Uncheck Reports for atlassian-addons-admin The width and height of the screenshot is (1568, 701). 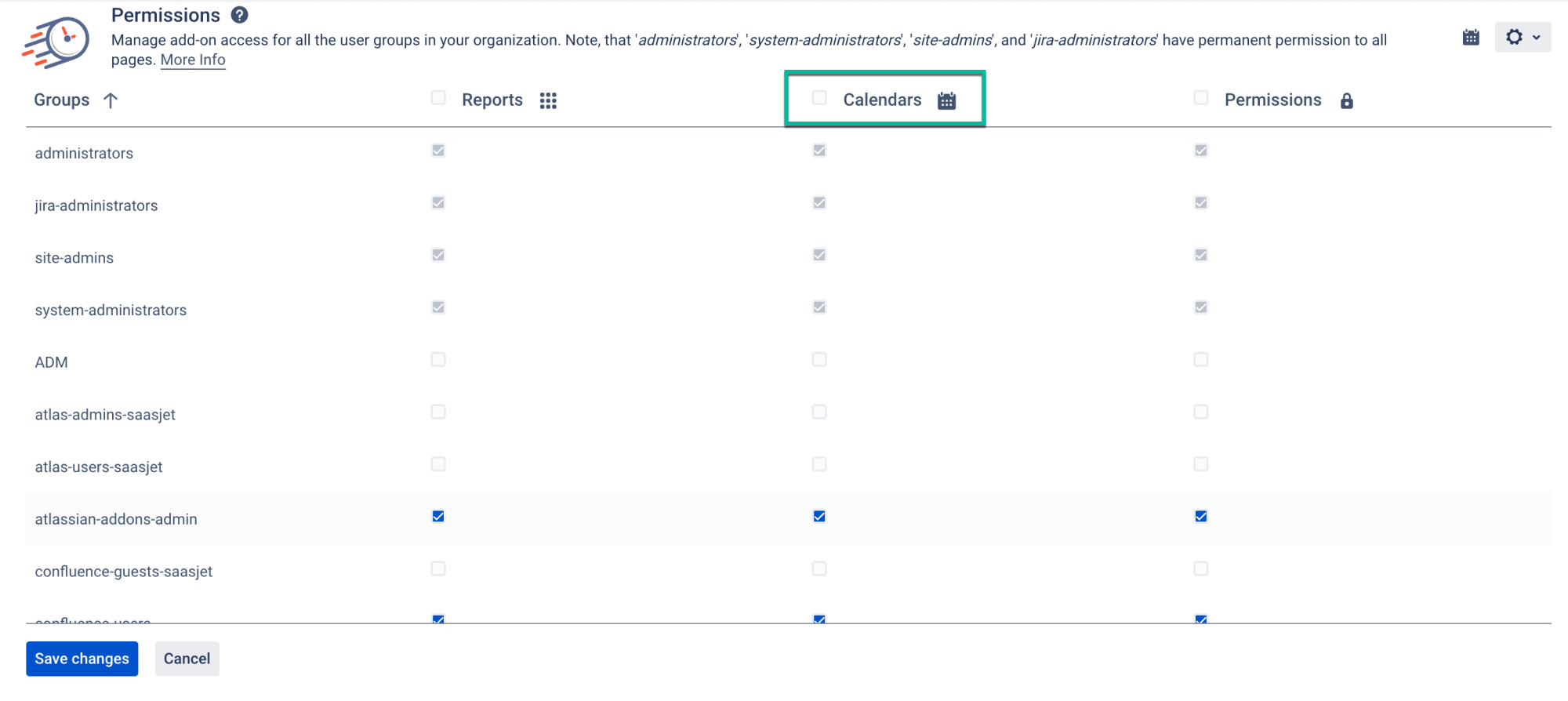coord(438,516)
